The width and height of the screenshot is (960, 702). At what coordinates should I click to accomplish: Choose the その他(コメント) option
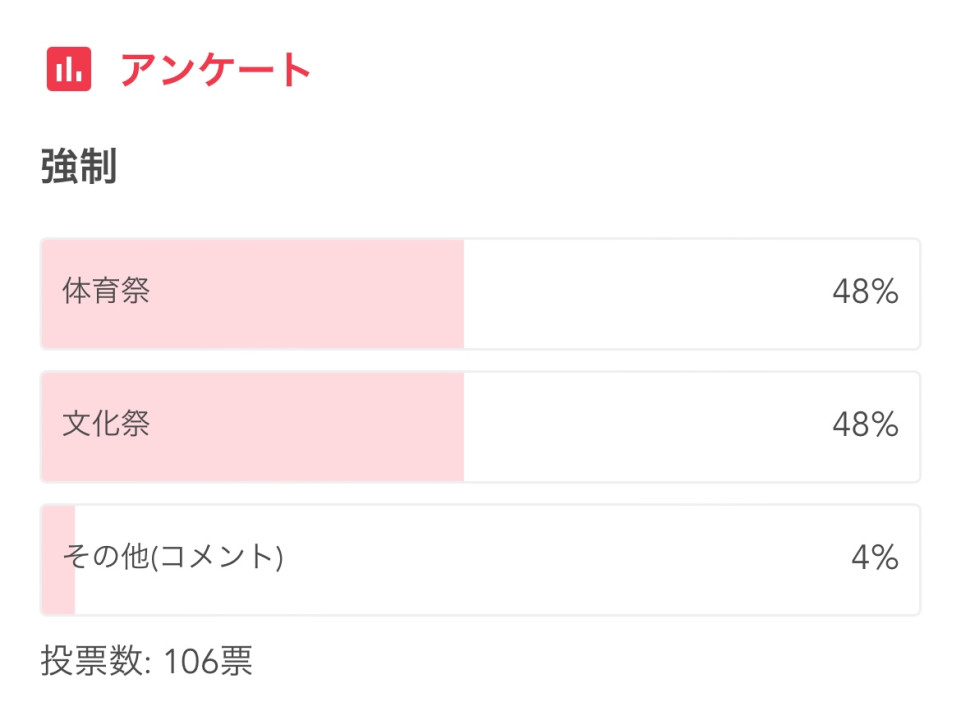(x=480, y=560)
